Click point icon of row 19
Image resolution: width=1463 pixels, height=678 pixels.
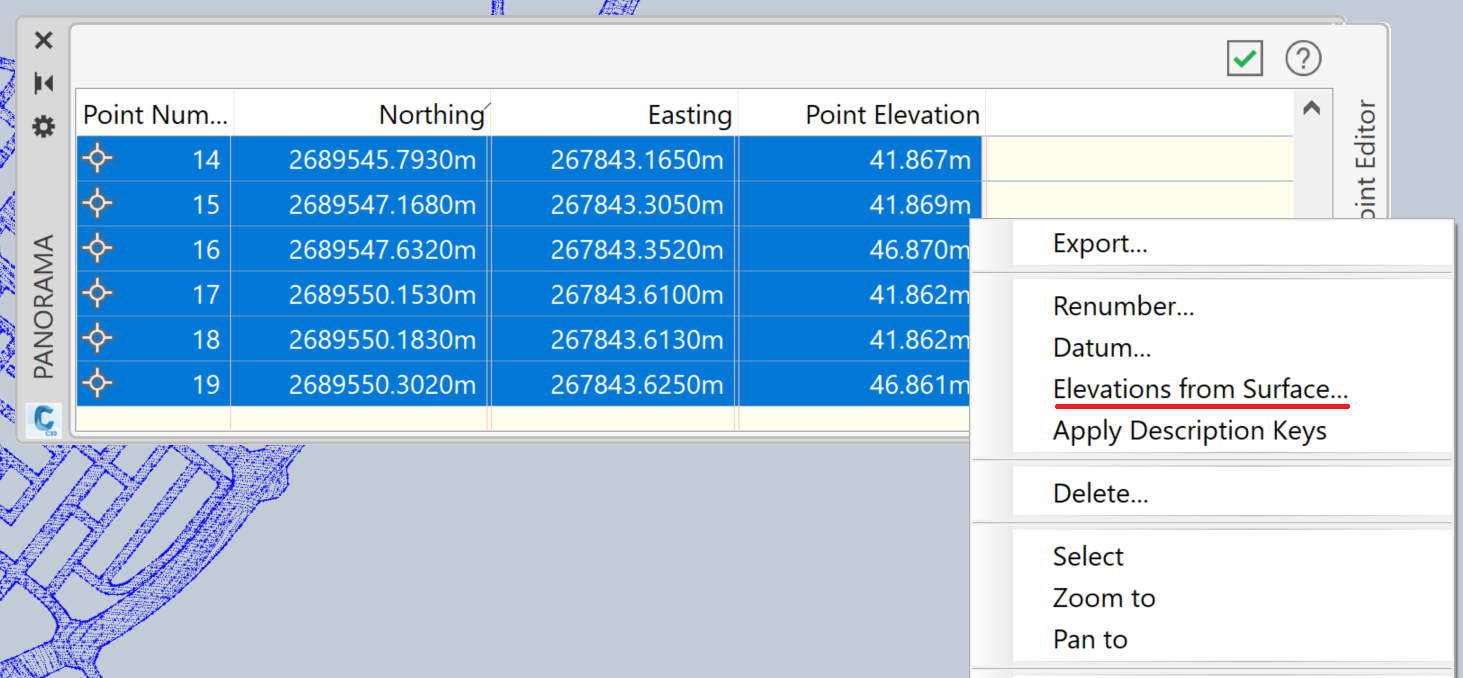(97, 383)
